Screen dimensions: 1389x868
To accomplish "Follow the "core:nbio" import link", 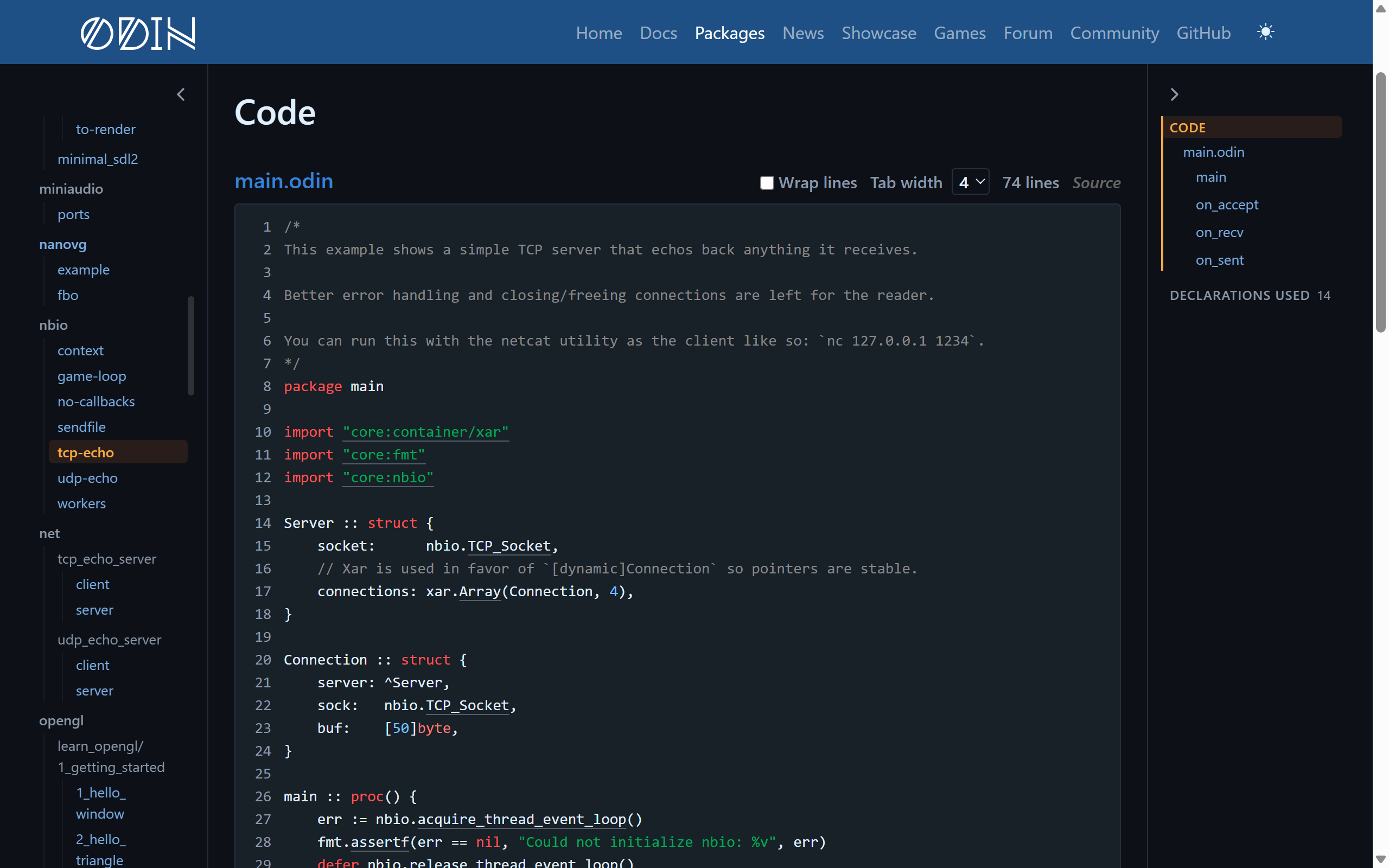I will [388, 477].
